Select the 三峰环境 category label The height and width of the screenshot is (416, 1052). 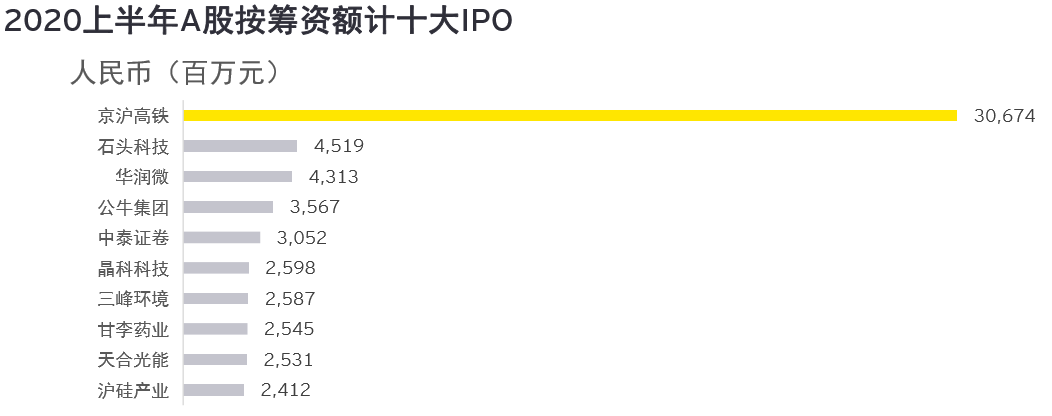pyautogui.click(x=133, y=299)
